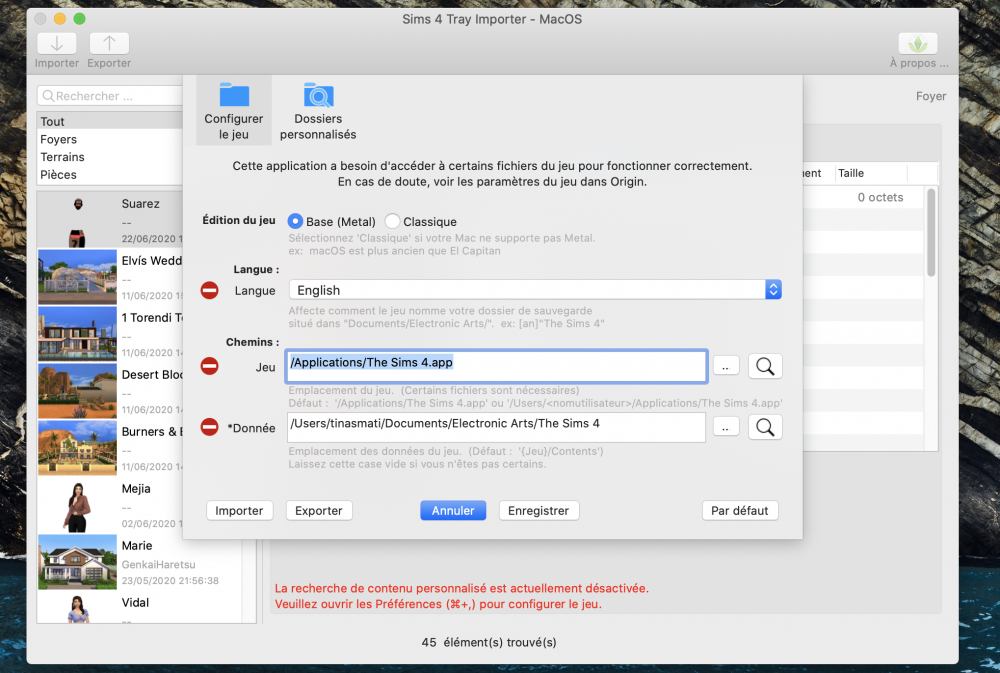
Task: Select the Terrains filter category
Action: 110,157
